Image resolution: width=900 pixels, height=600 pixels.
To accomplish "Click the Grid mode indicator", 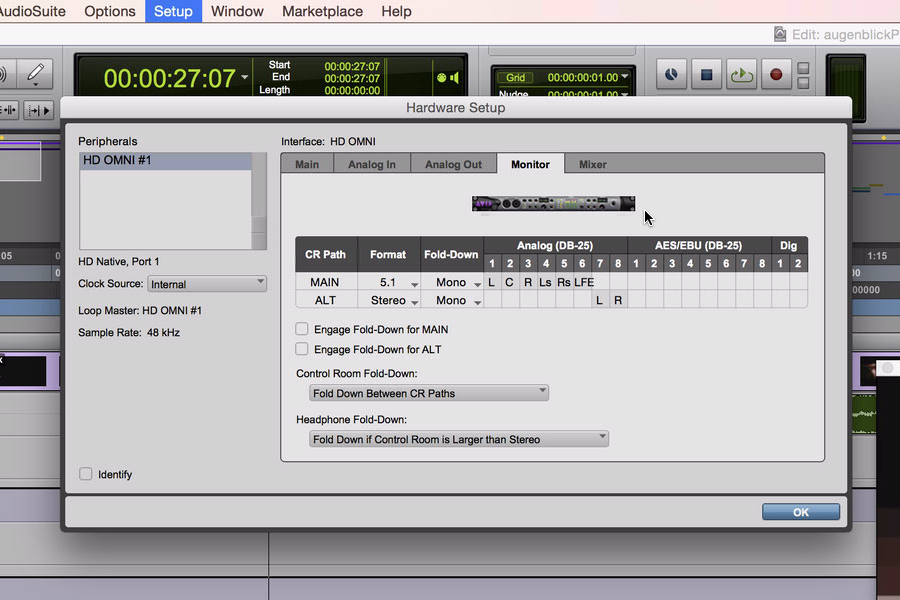I will 516,77.
